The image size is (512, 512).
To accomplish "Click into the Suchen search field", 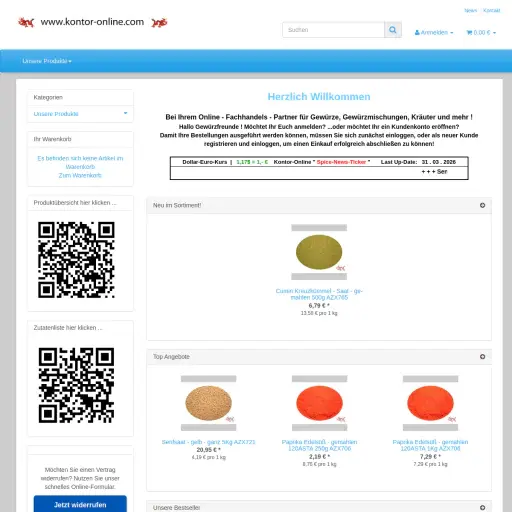I will pos(333,30).
